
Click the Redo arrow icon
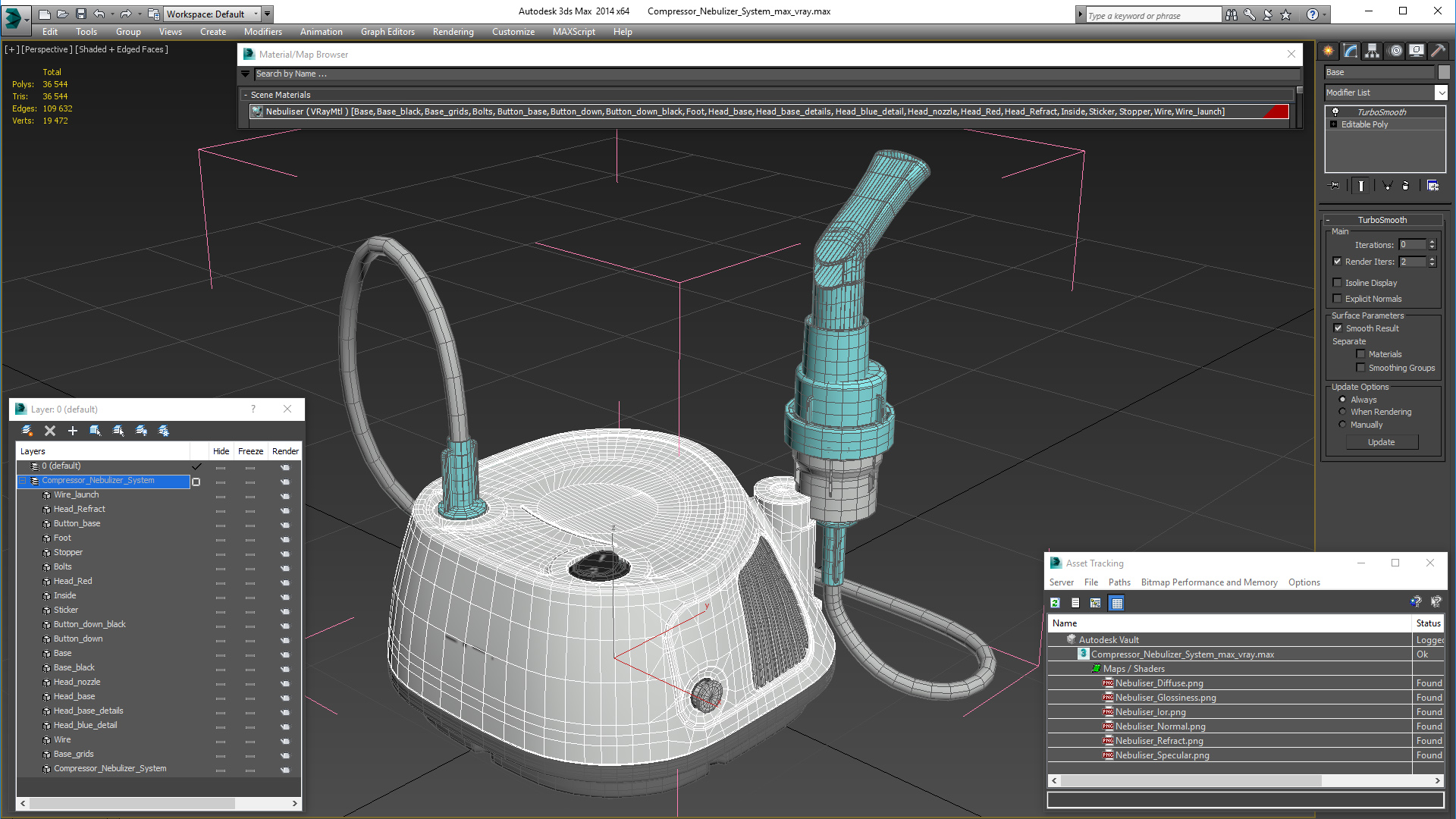126,14
